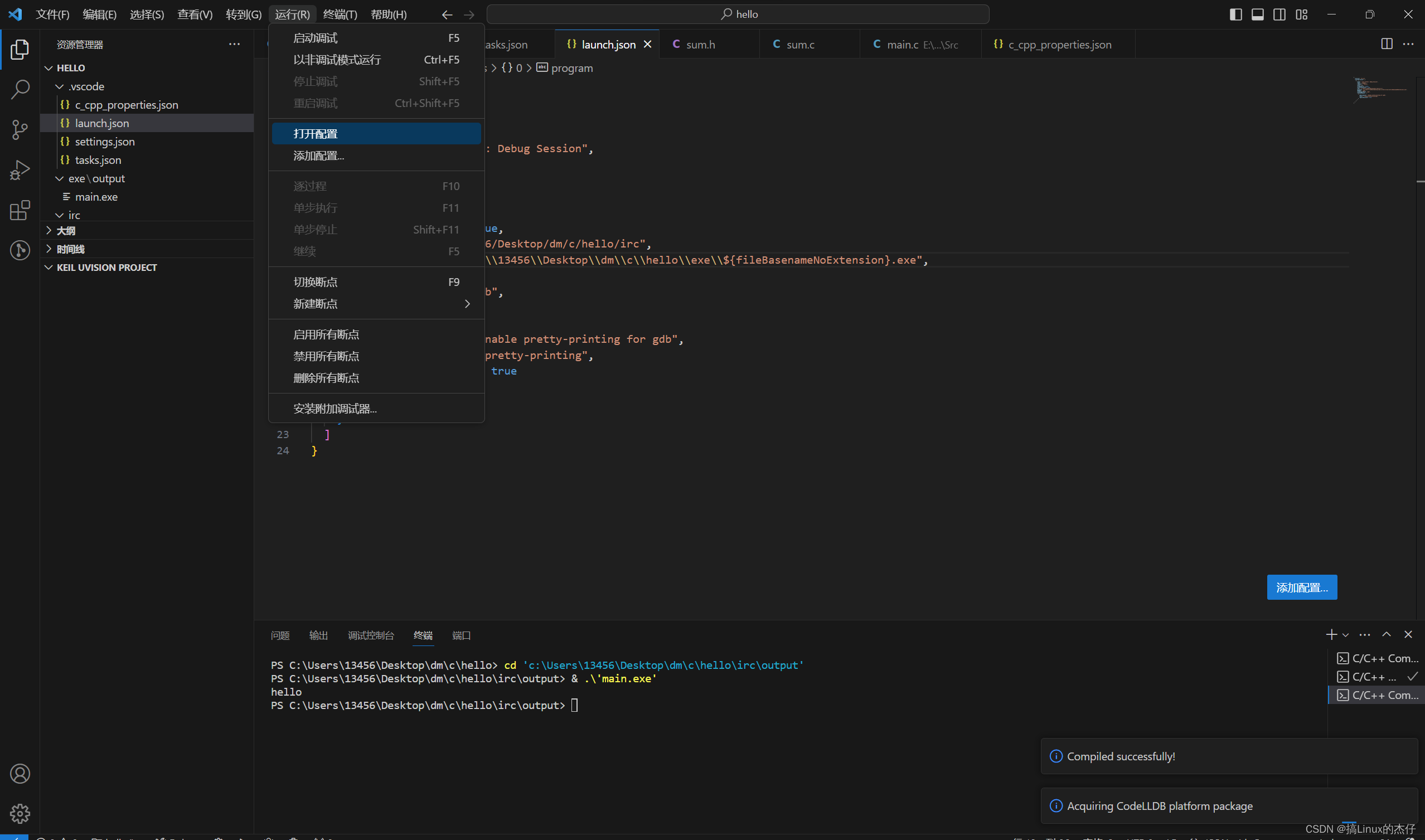Toggle the bottom panel visibility
Screen dimensions: 1425x840
(x=1257, y=14)
